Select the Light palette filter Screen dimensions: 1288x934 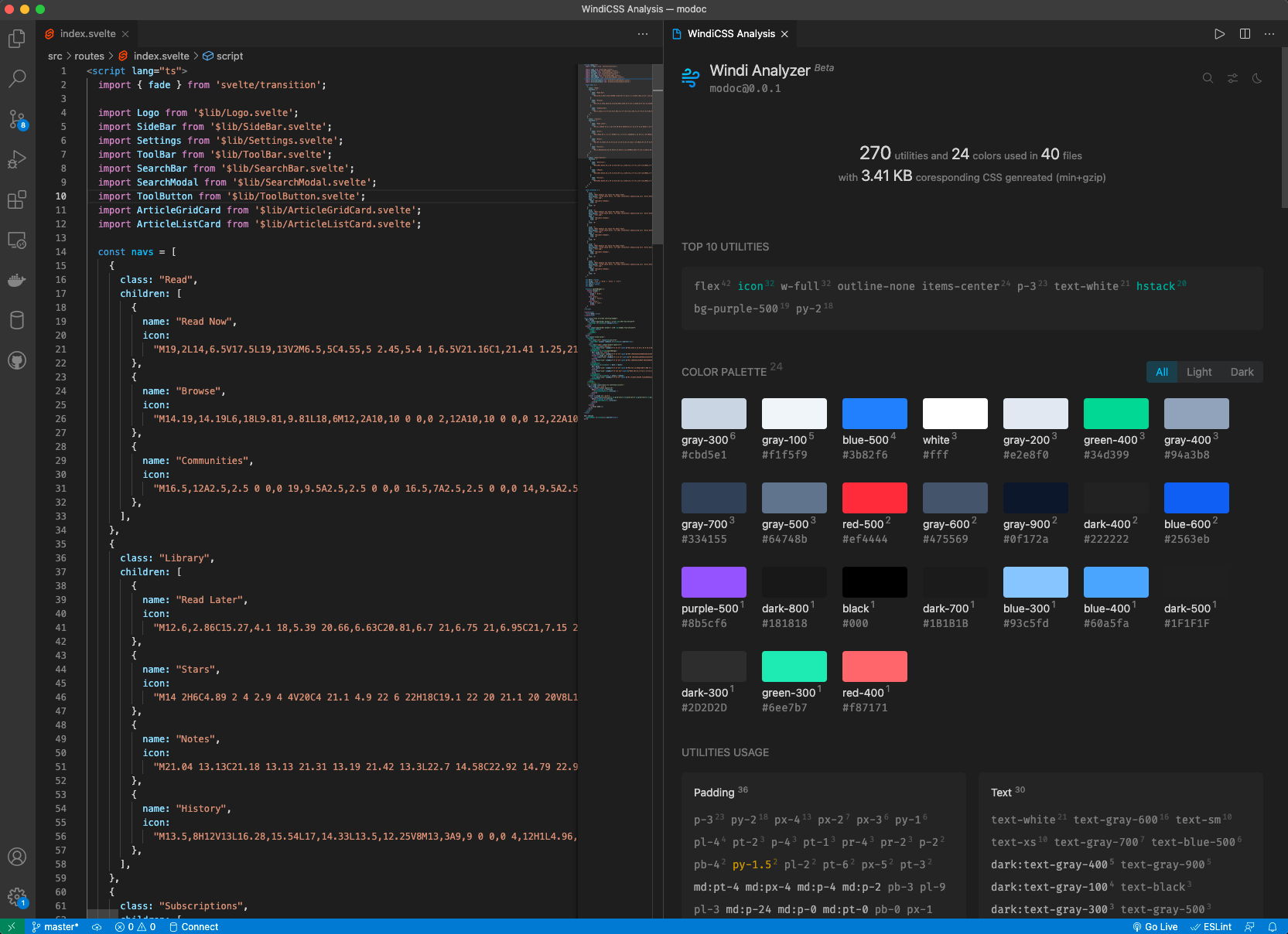point(1199,372)
